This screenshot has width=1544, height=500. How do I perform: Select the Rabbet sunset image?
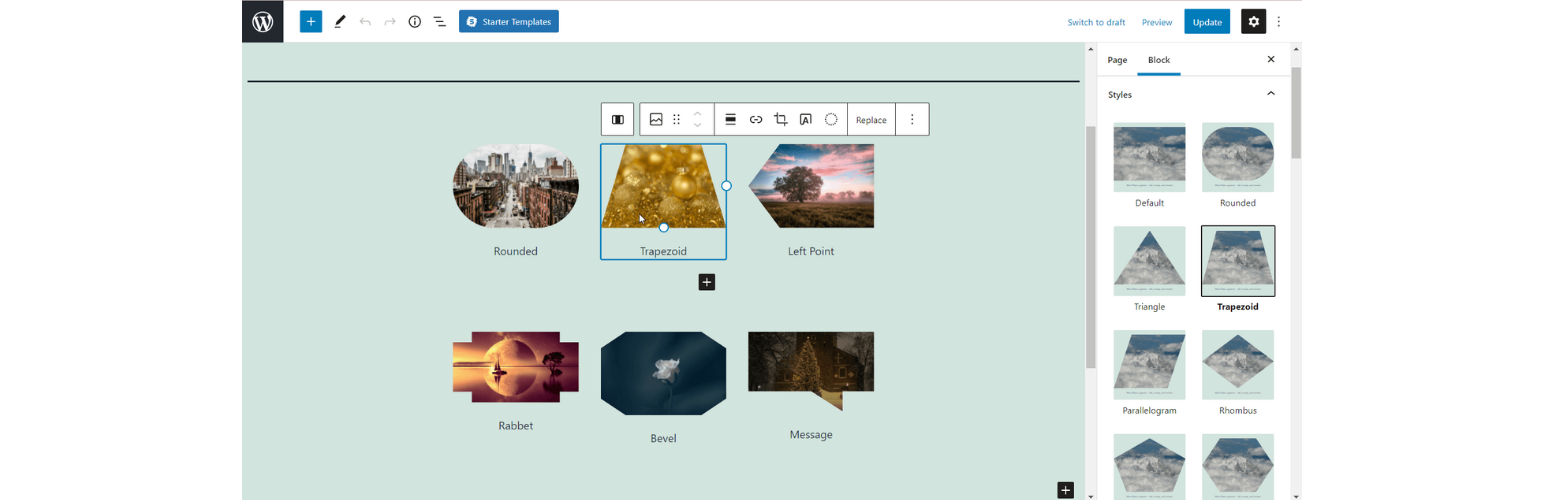[x=516, y=367]
